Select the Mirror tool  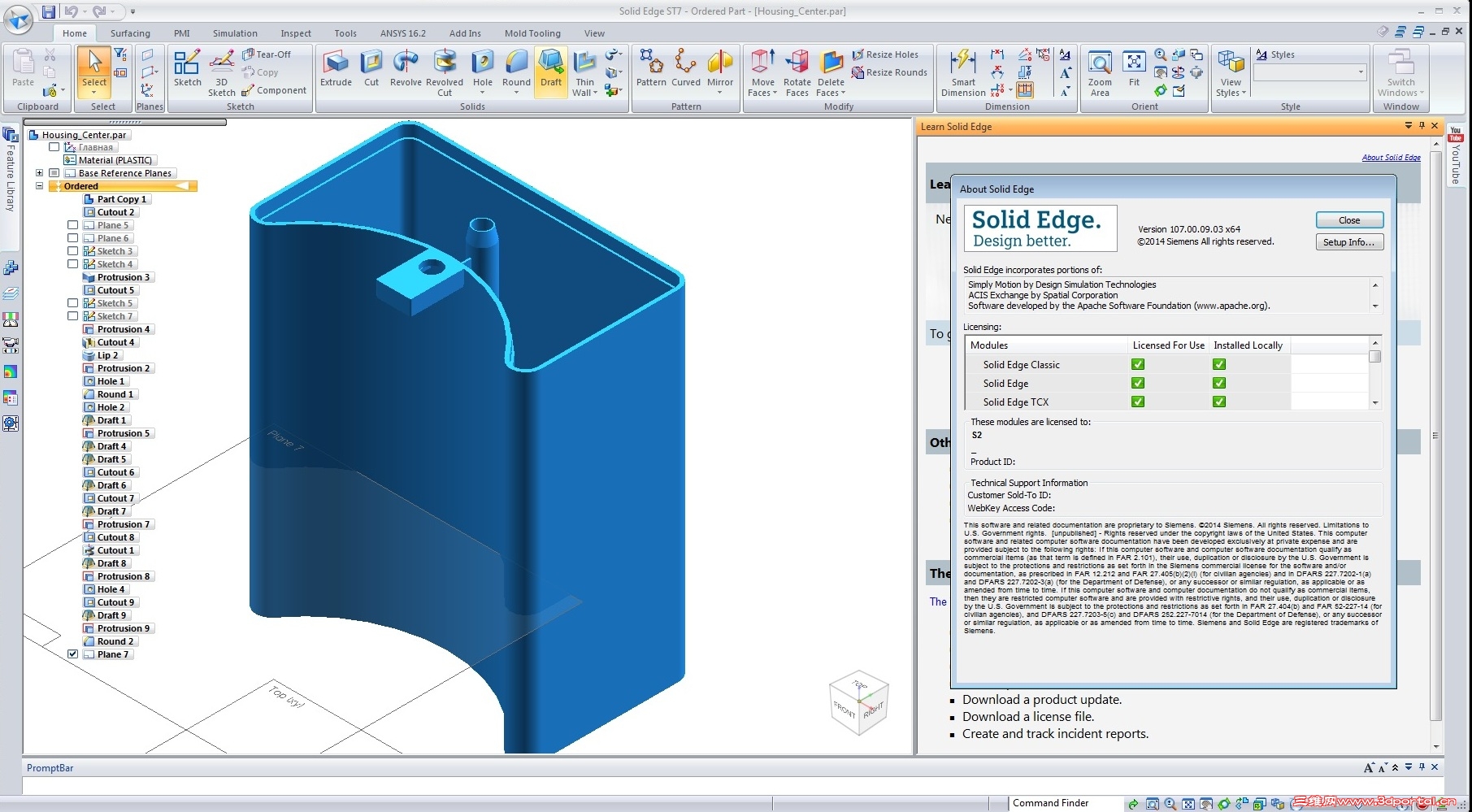point(720,69)
